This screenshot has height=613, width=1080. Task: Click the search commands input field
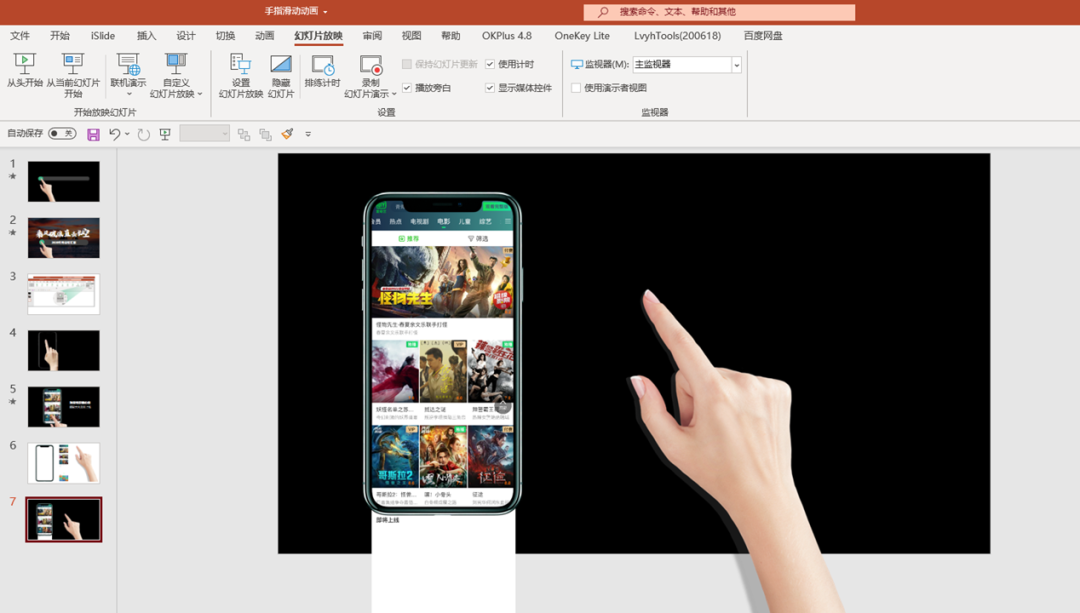coord(719,12)
